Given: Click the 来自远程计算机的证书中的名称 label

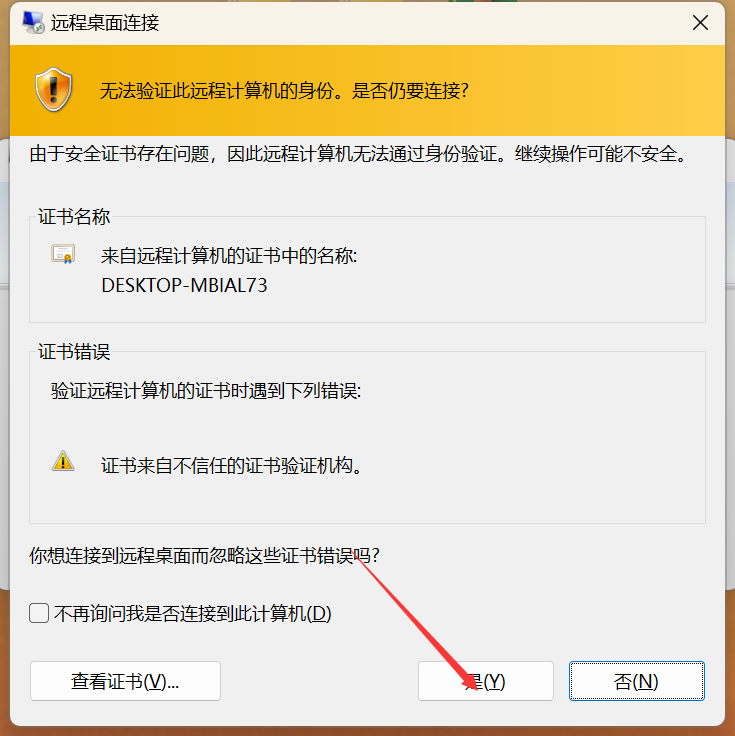Looking at the screenshot, I should coord(229,256).
